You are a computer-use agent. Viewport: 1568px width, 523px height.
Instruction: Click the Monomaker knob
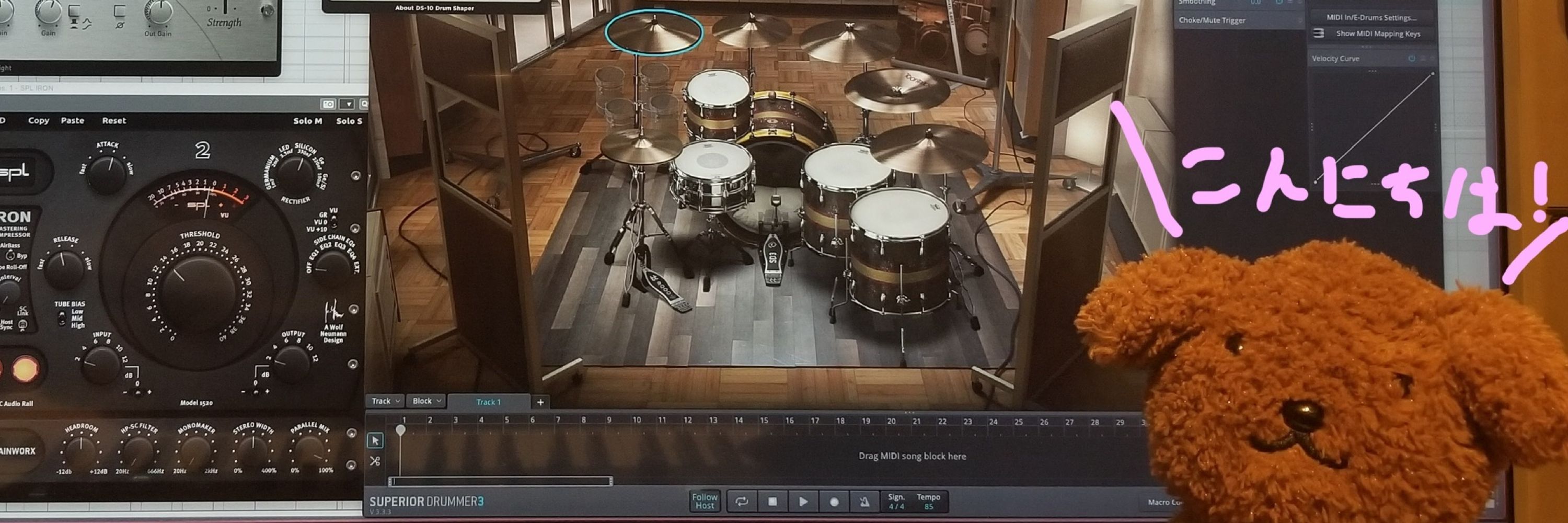(195, 452)
